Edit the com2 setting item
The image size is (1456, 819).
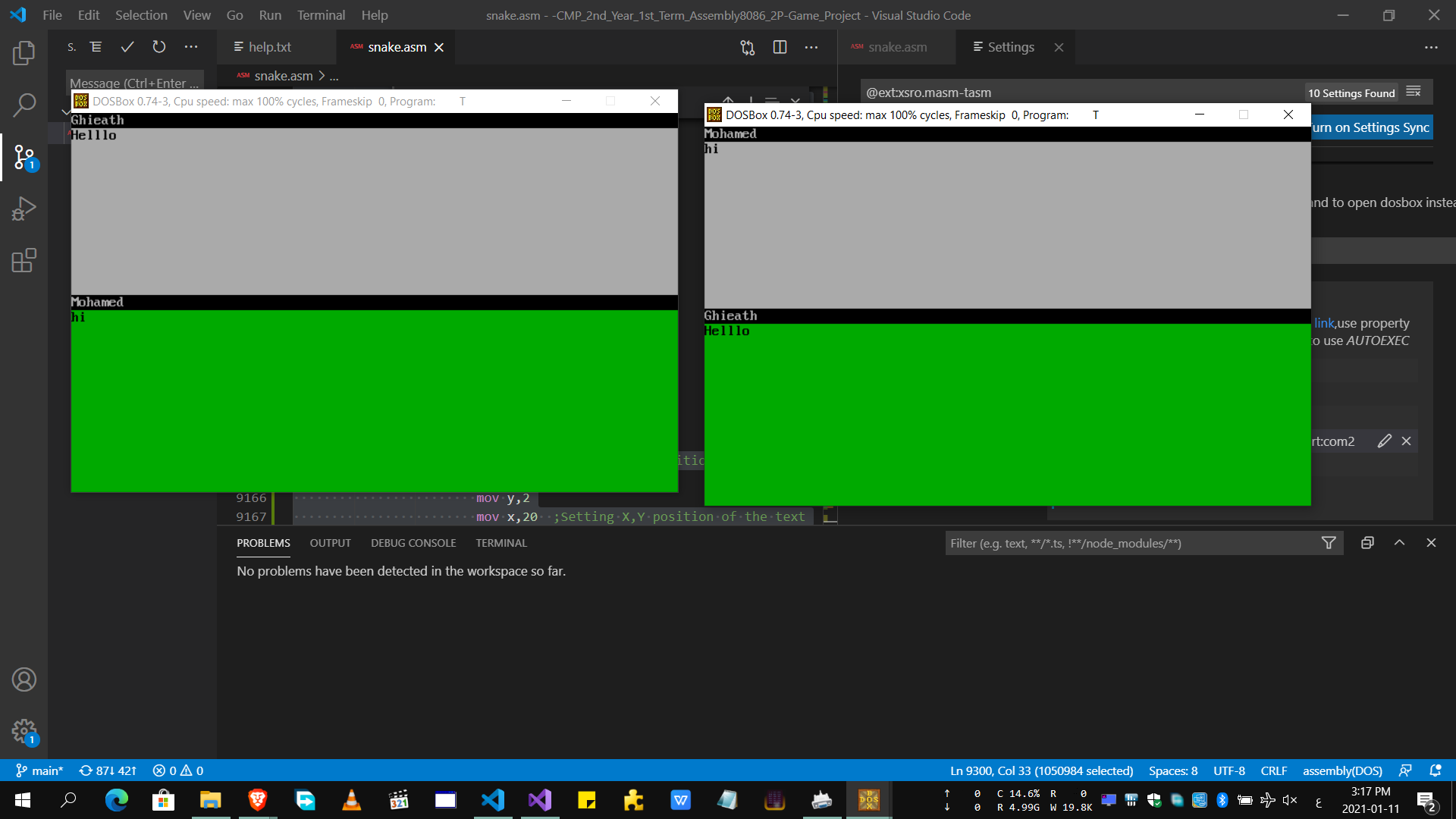(x=1385, y=441)
